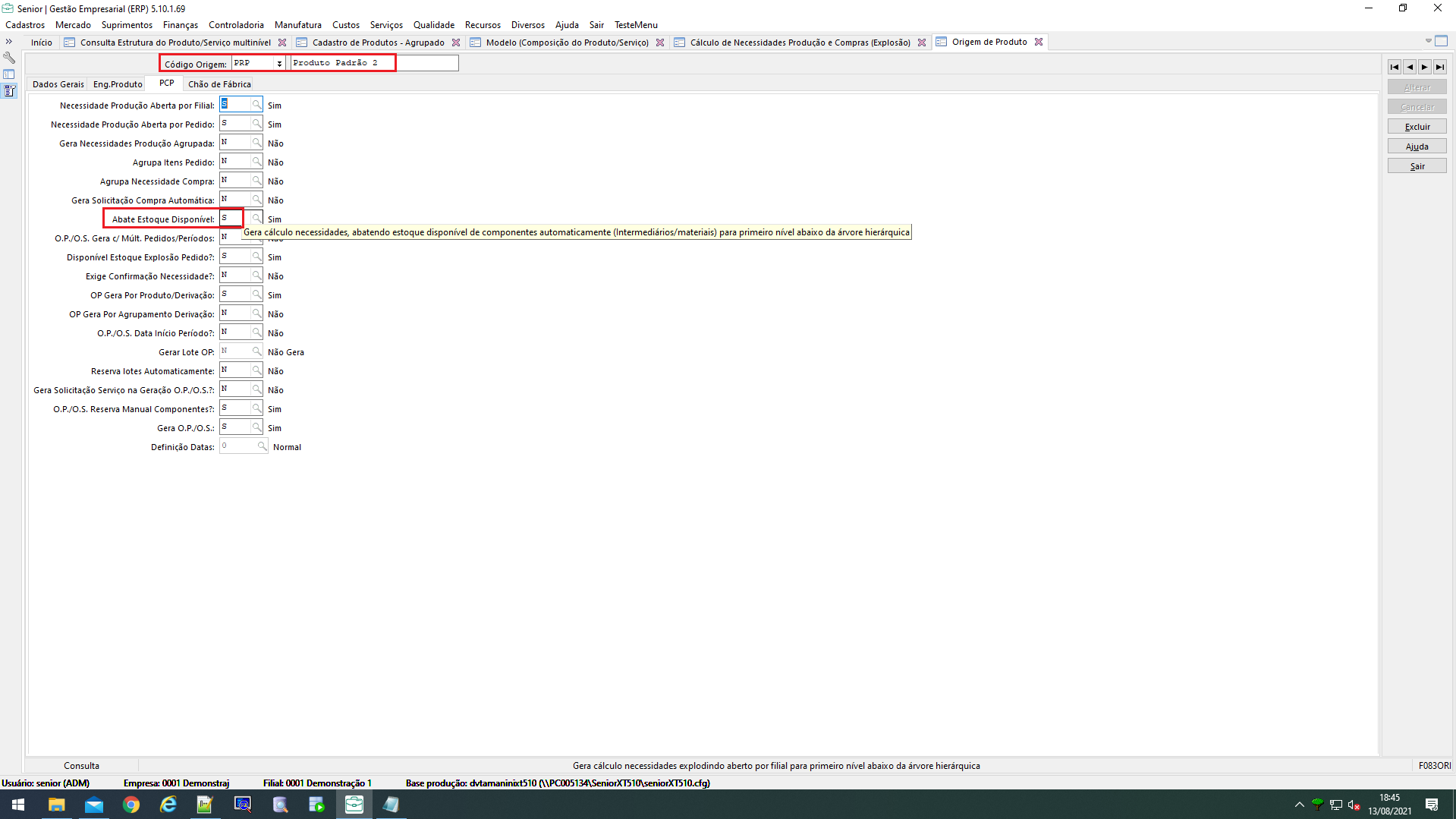Go to the first record
The image size is (1456, 819).
click(x=1395, y=67)
